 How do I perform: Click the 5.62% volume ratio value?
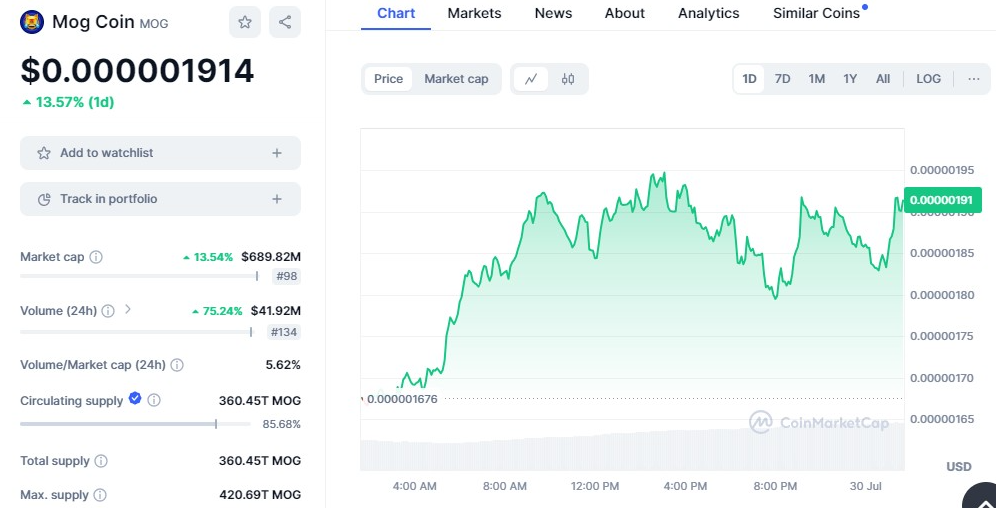point(283,365)
